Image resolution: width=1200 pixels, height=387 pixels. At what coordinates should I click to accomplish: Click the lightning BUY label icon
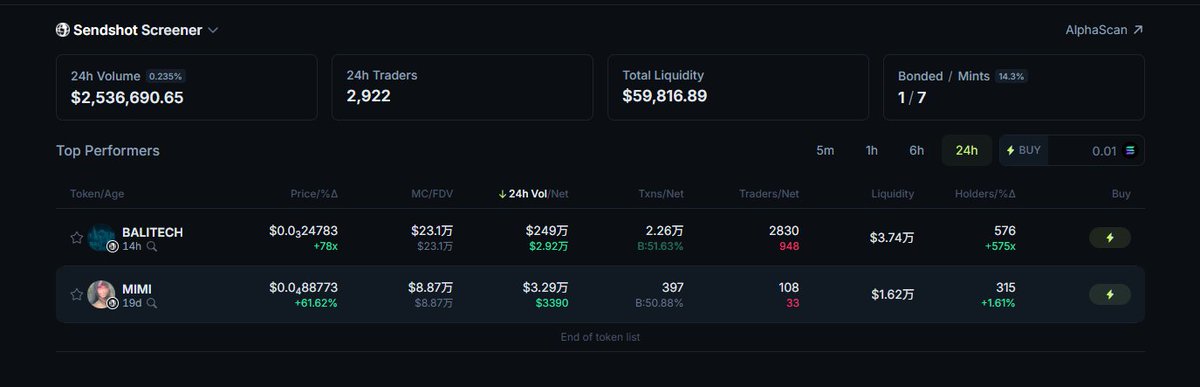pyautogui.click(x=1011, y=150)
